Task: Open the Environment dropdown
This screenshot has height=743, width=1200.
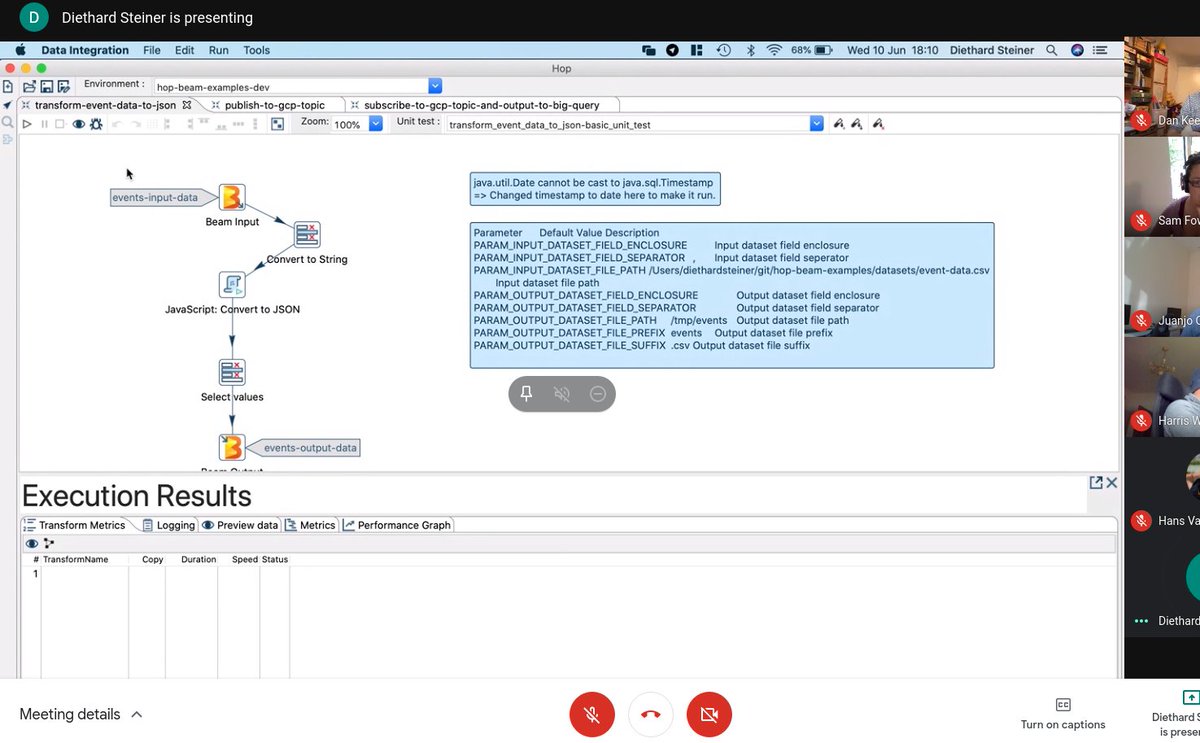Action: [435, 87]
